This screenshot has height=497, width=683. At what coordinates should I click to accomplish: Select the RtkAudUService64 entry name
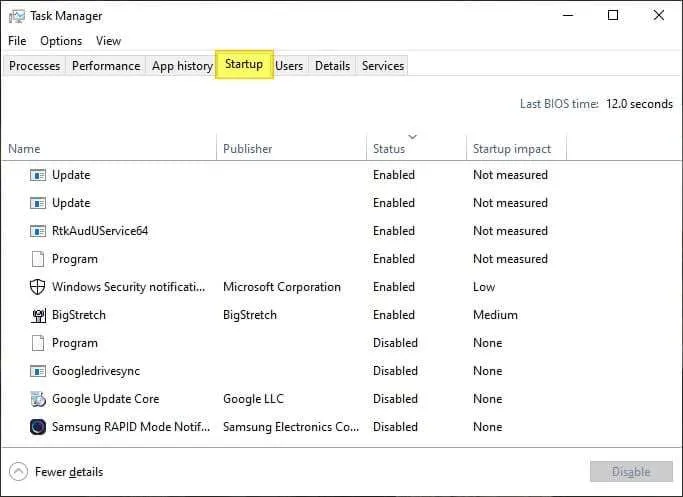tap(100, 231)
